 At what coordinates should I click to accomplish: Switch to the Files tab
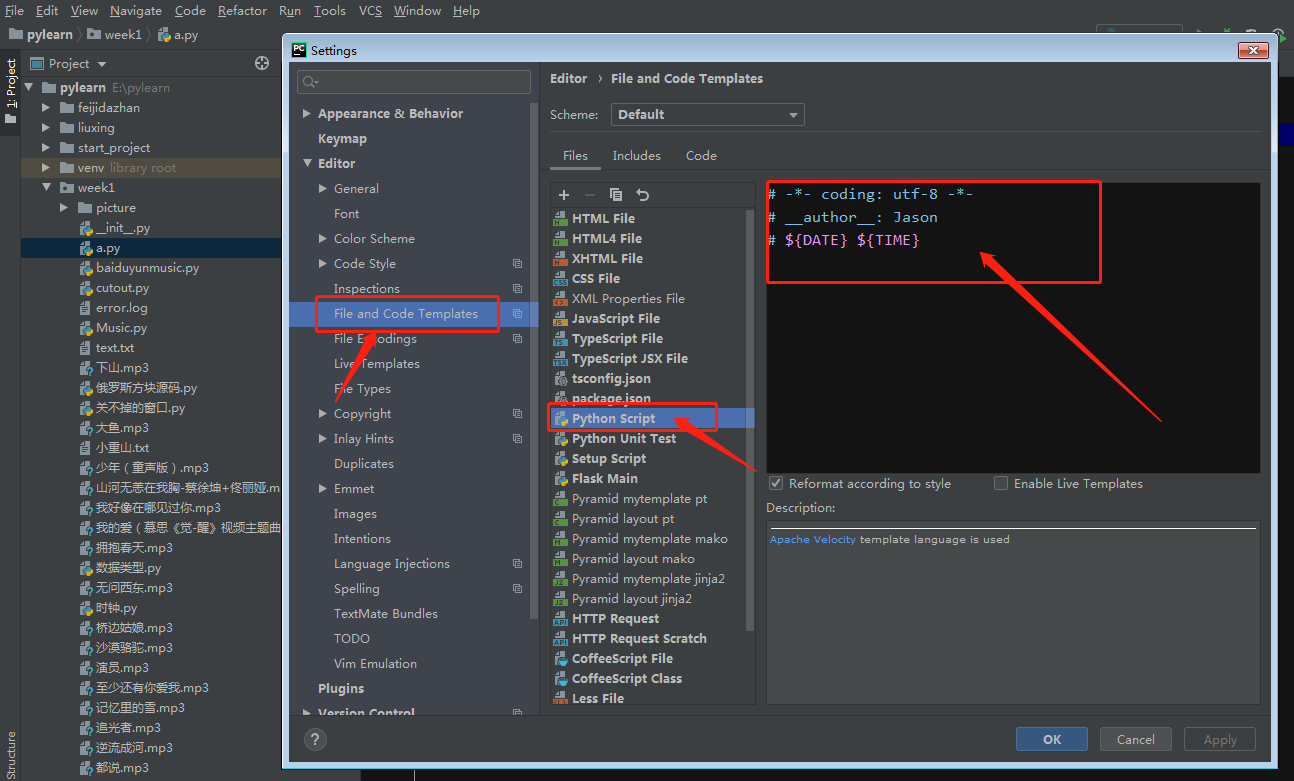click(575, 155)
